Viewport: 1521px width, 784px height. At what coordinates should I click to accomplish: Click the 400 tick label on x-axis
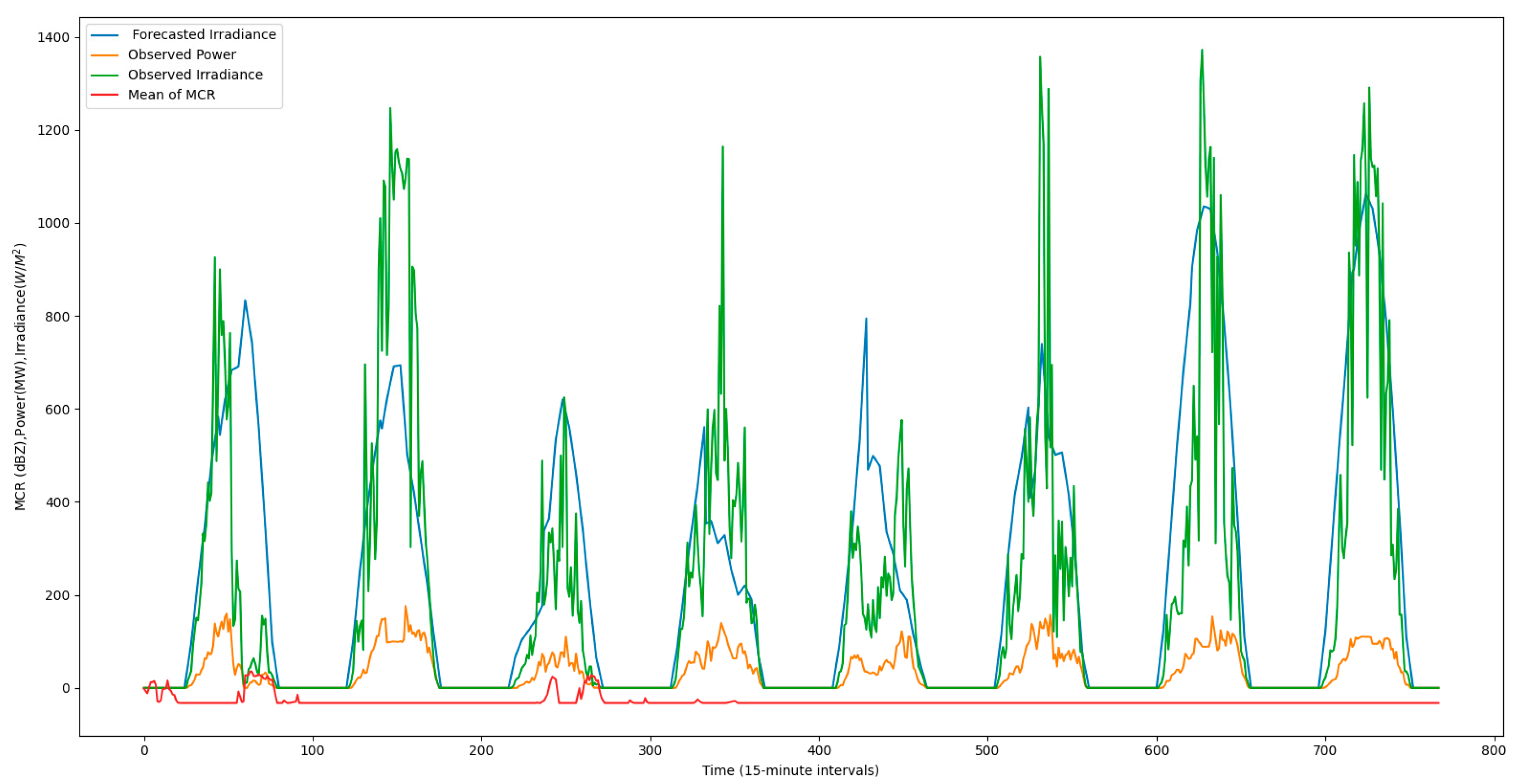(819, 751)
